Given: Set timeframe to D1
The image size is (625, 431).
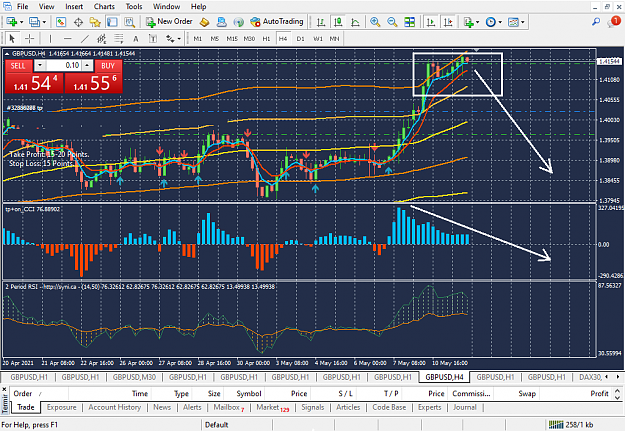Looking at the screenshot, I should click(301, 38).
